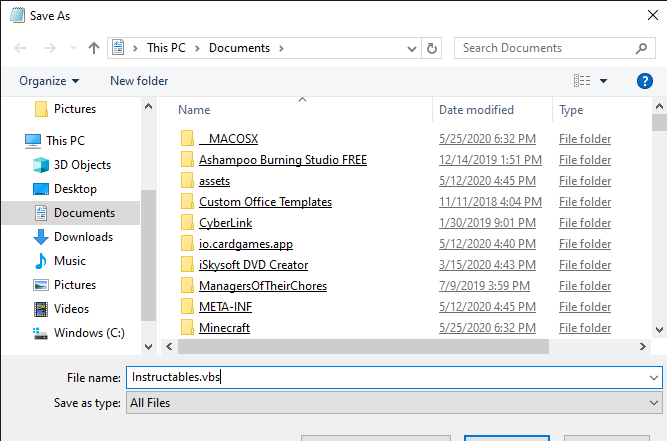Select the CyberLink folder
Viewport: 667px width, 441px height.
click(225, 223)
